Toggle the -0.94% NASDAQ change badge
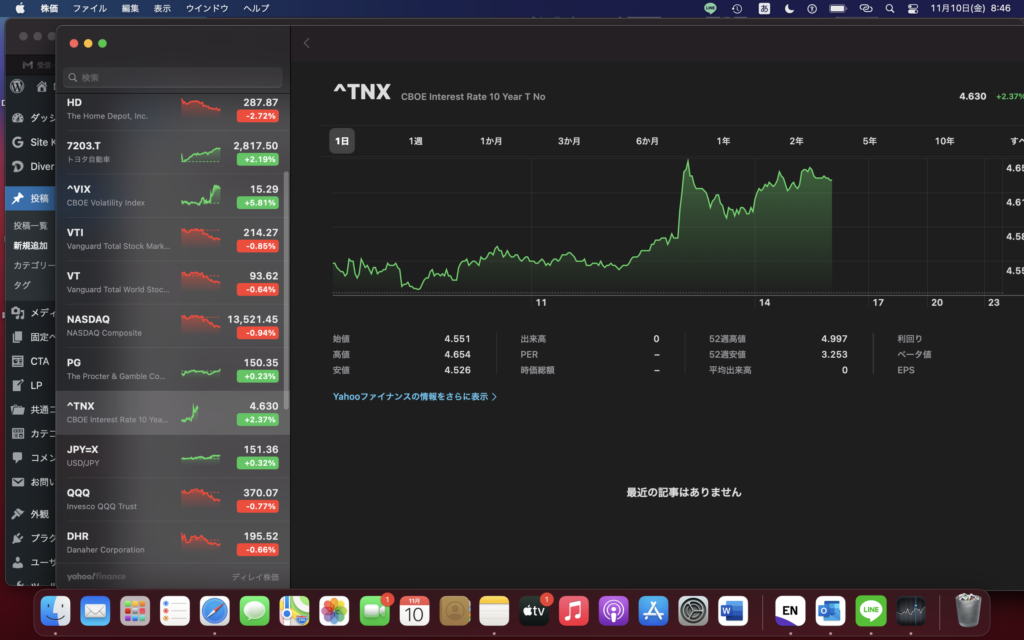The width and height of the screenshot is (1024, 640). (x=257, y=333)
